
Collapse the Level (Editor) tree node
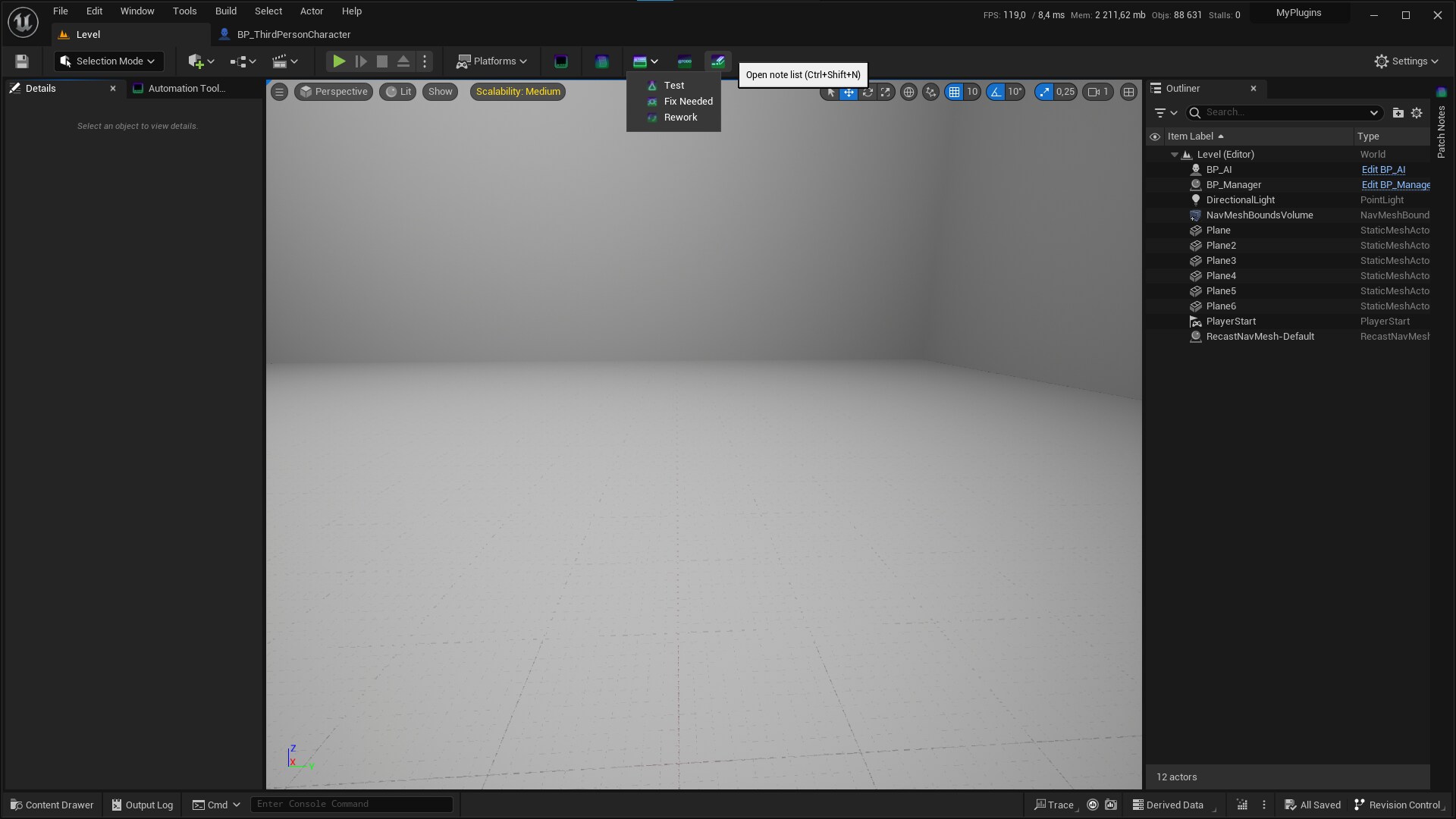[1175, 155]
